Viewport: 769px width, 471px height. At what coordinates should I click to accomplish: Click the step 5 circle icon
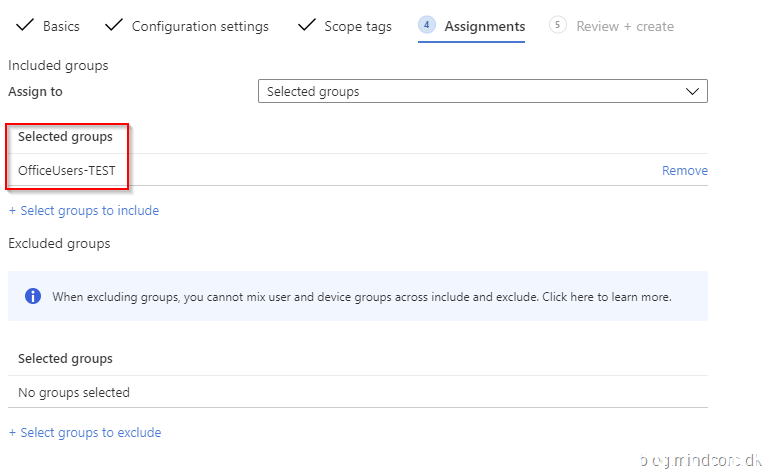click(558, 25)
